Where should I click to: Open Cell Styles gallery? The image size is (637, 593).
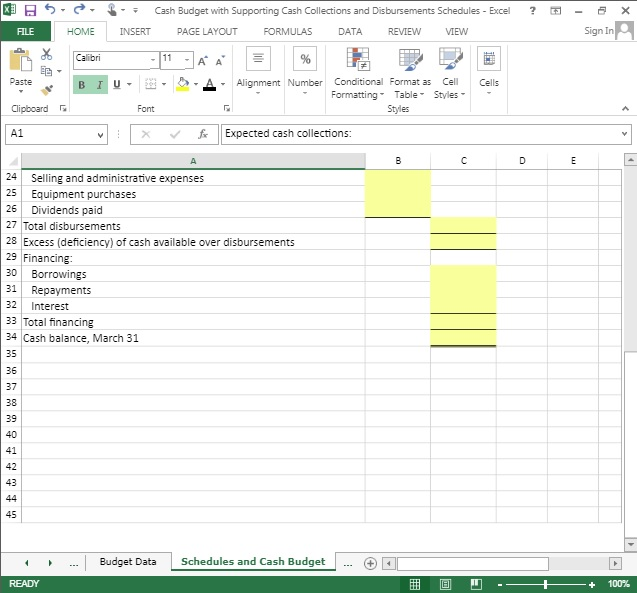(450, 74)
